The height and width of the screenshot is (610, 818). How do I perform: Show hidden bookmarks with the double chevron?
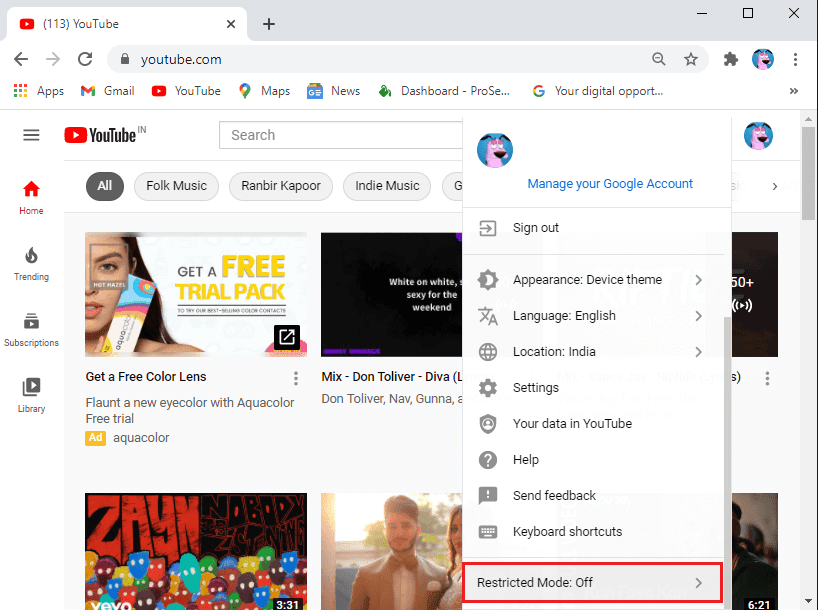coord(793,91)
